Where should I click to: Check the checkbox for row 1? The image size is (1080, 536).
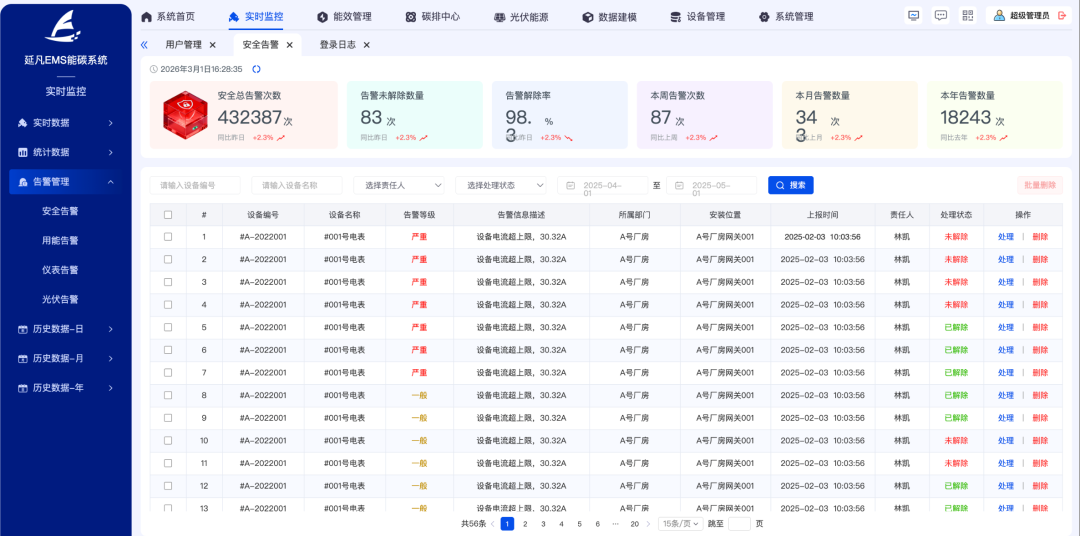pos(168,237)
